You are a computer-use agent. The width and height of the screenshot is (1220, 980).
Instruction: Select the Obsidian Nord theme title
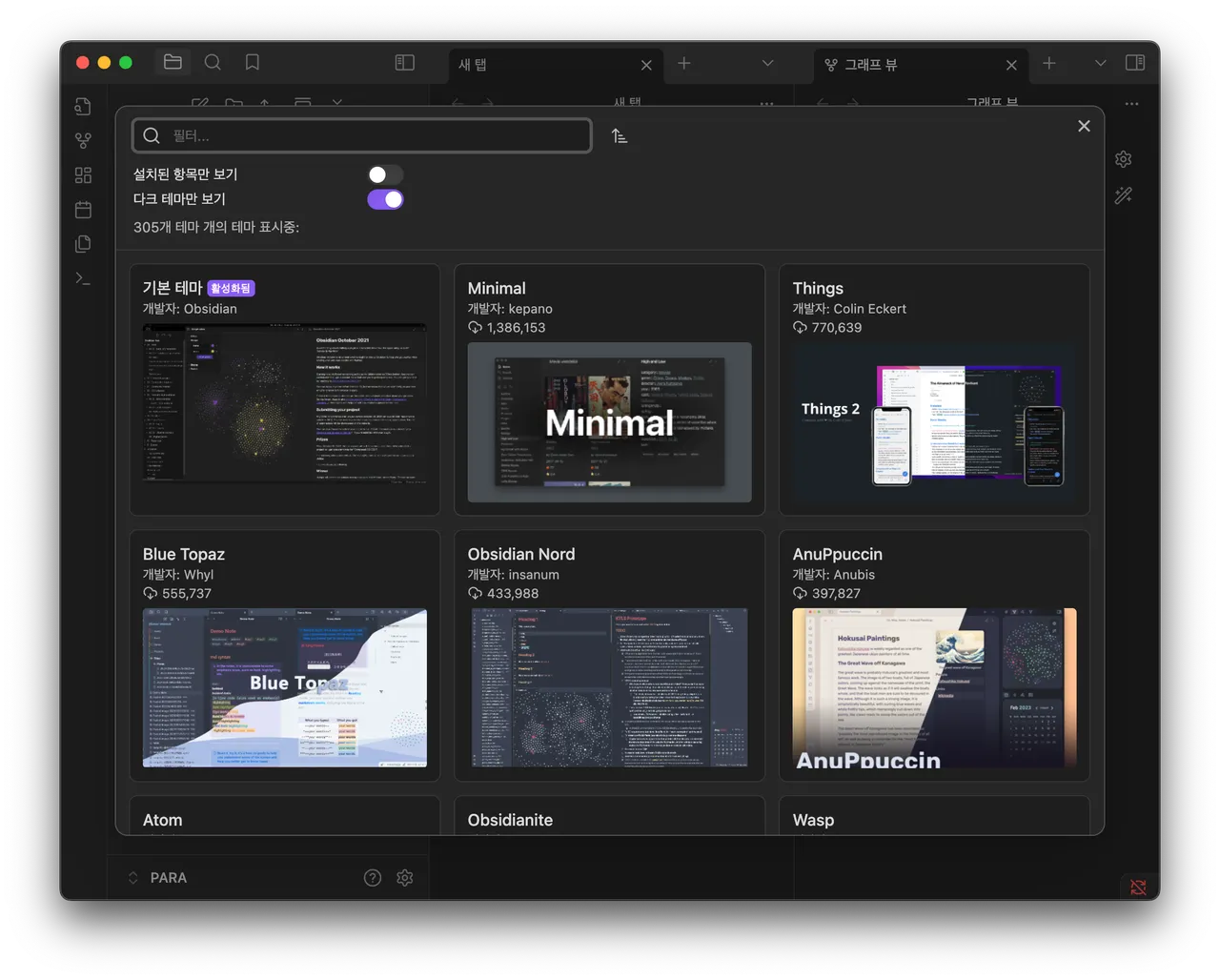[x=521, y=554]
